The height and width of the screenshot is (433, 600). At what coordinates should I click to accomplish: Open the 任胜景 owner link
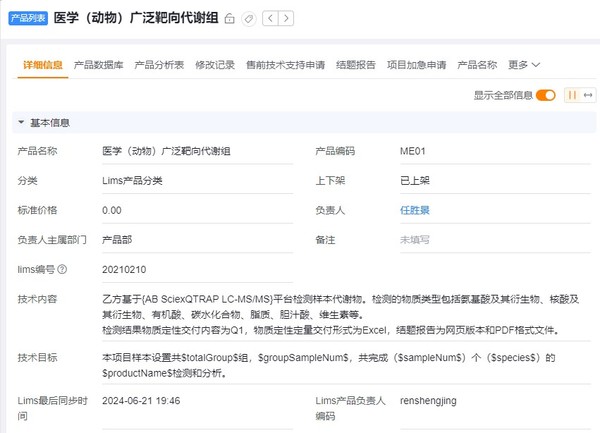415,211
